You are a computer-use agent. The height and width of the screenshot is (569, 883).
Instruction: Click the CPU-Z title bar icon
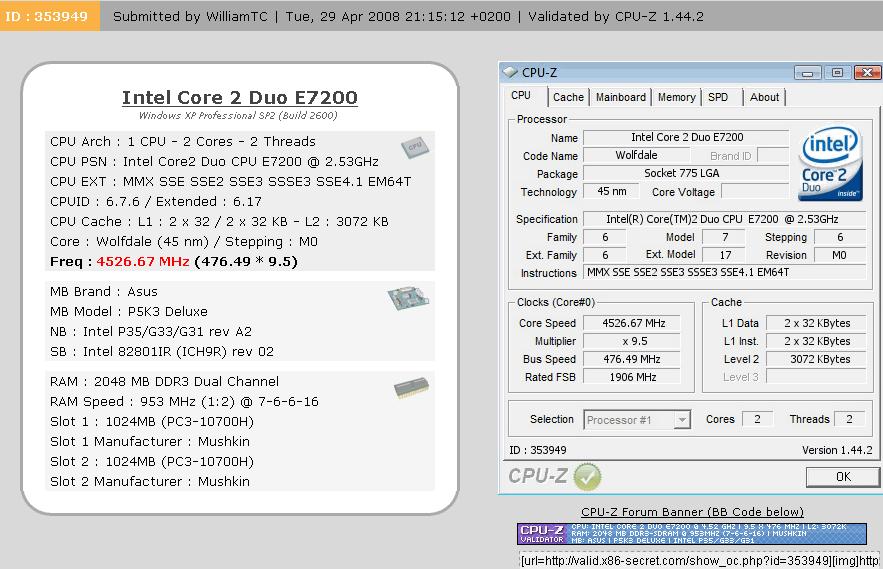[x=510, y=72]
